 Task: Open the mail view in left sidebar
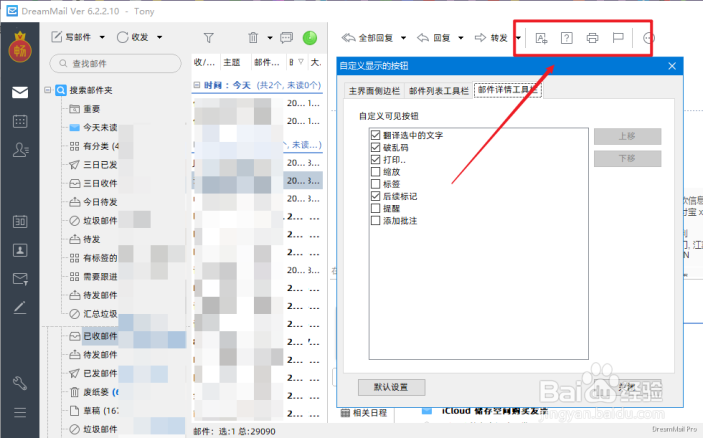coord(20,92)
